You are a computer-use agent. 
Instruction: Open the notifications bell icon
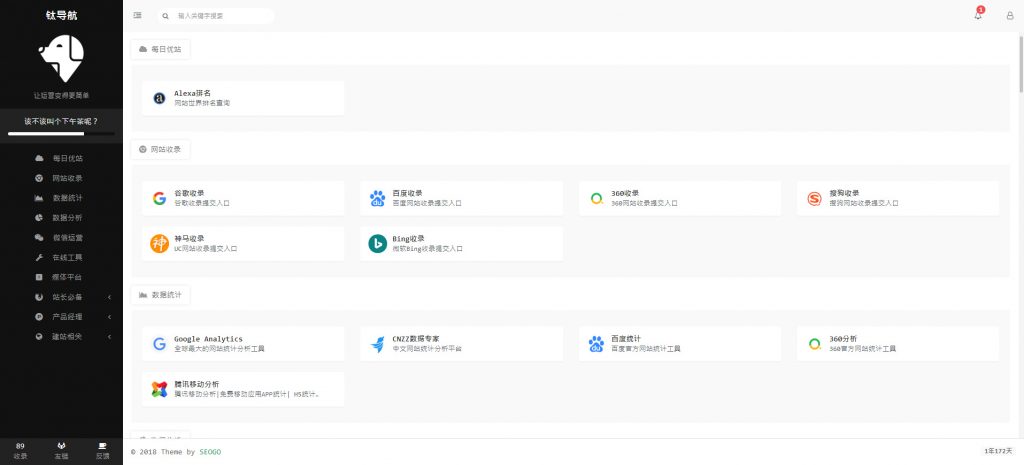pos(978,16)
